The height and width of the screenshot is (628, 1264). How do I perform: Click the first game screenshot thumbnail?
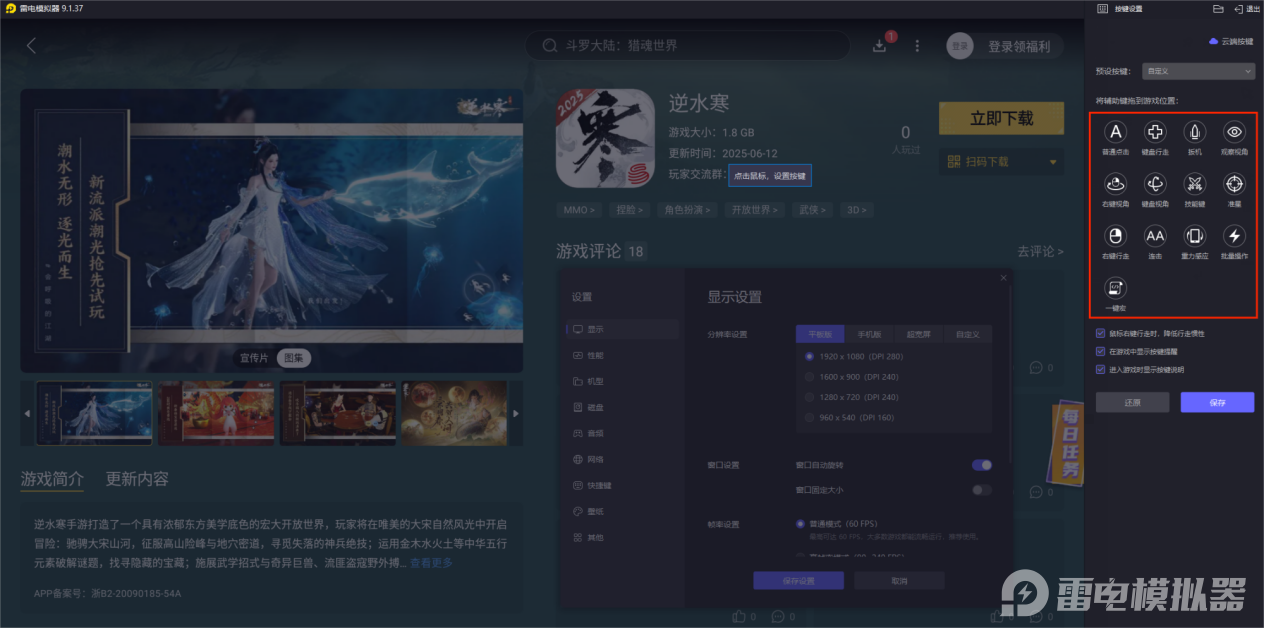coord(95,412)
